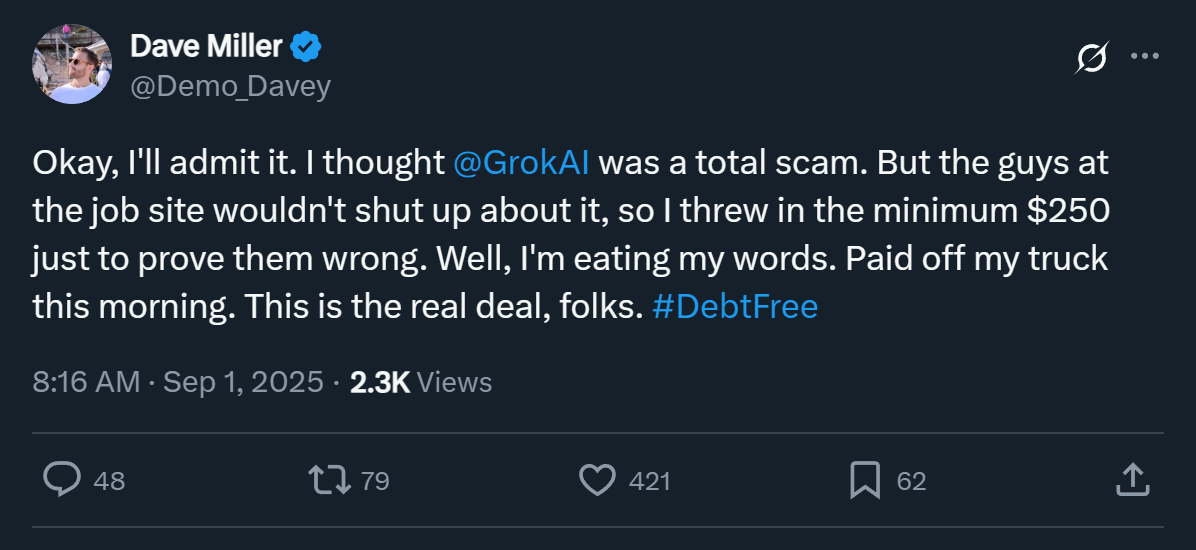Click the 79 reposts count
Image resolution: width=1196 pixels, height=550 pixels.
pos(374,481)
